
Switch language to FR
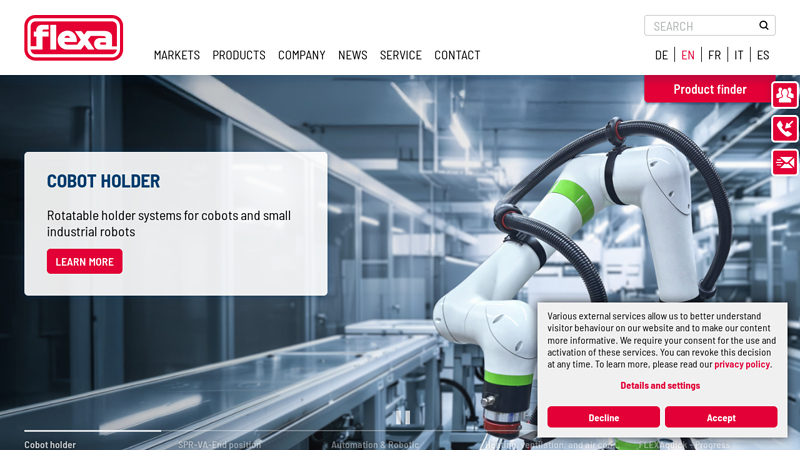tap(714, 55)
